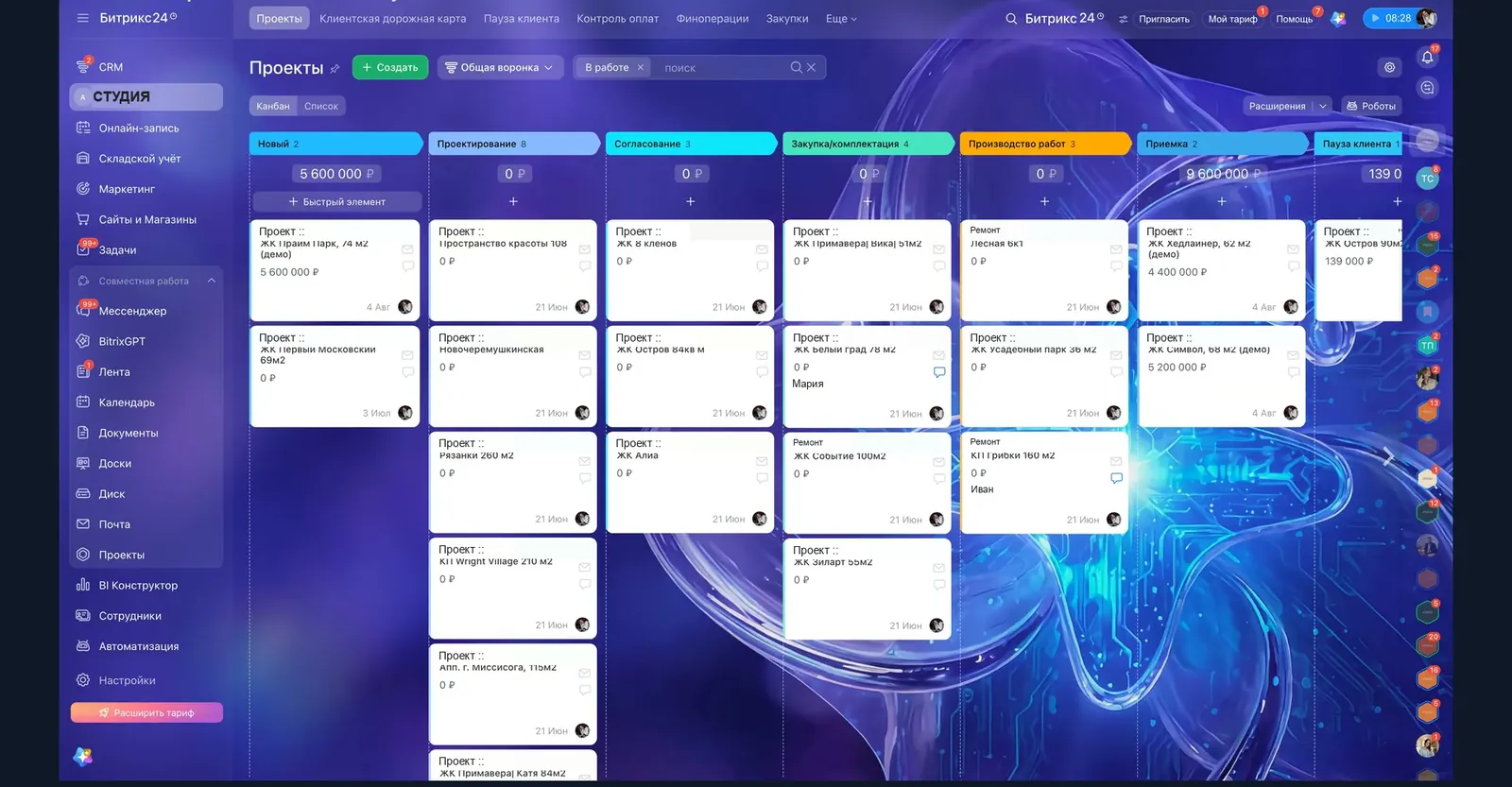Expand the Еще menu in the top navigation
1512x787 pixels.
pos(841,19)
